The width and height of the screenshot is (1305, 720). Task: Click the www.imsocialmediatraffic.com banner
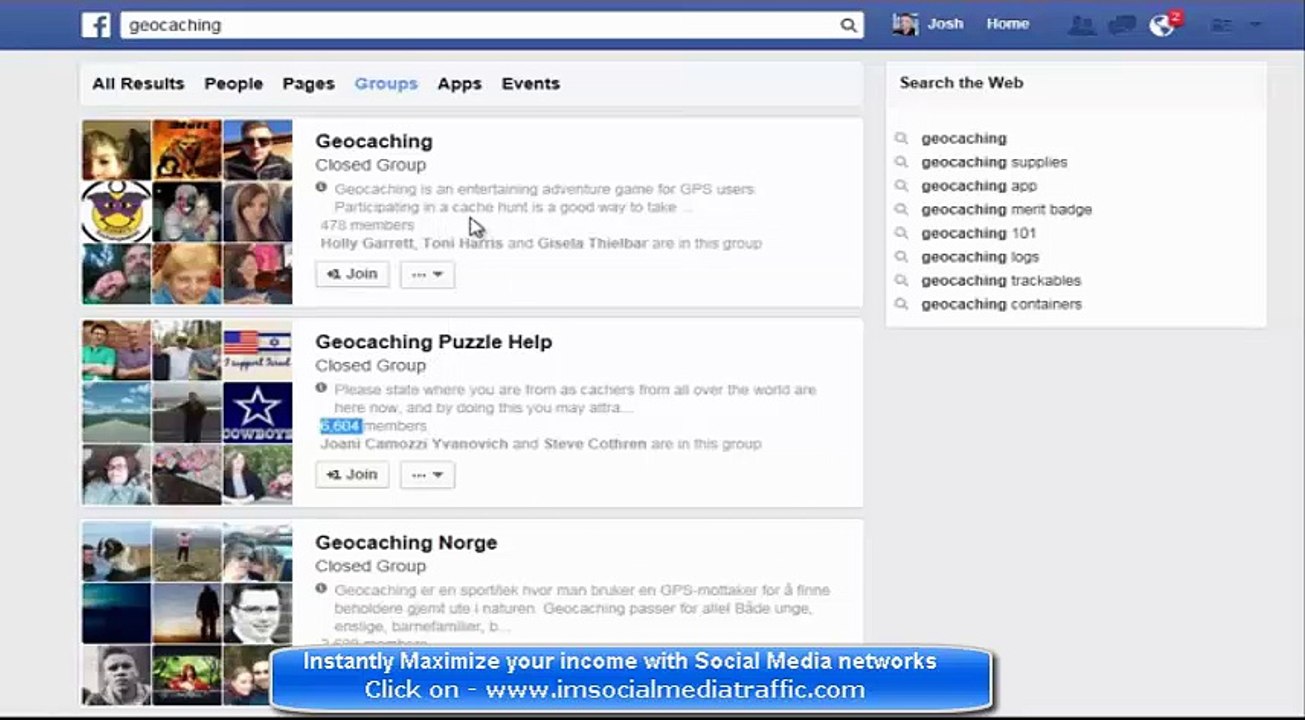[x=630, y=677]
